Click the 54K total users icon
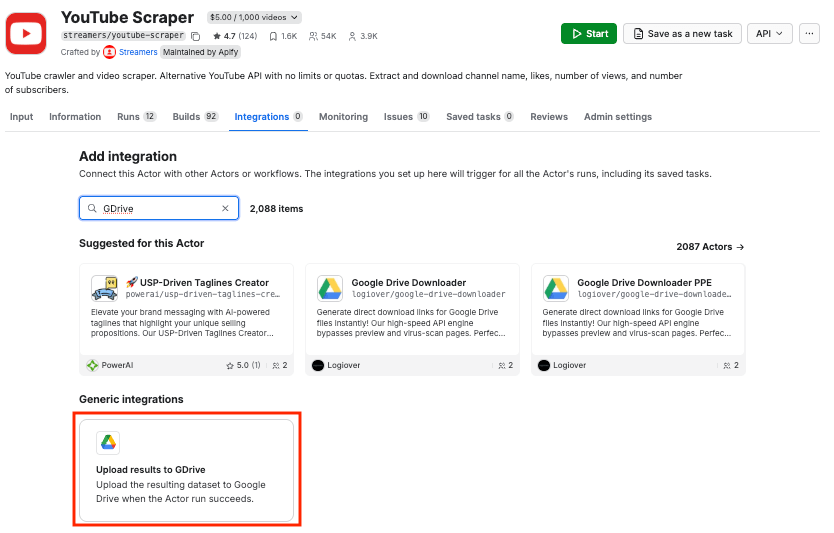 pos(313,36)
